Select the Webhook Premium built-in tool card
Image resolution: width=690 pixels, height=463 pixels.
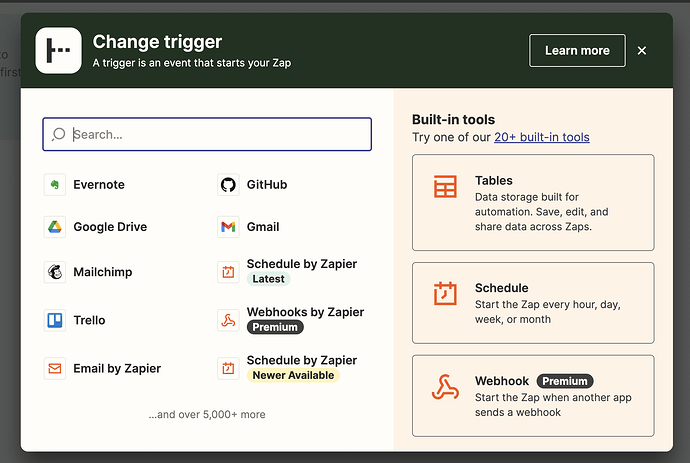pos(533,396)
